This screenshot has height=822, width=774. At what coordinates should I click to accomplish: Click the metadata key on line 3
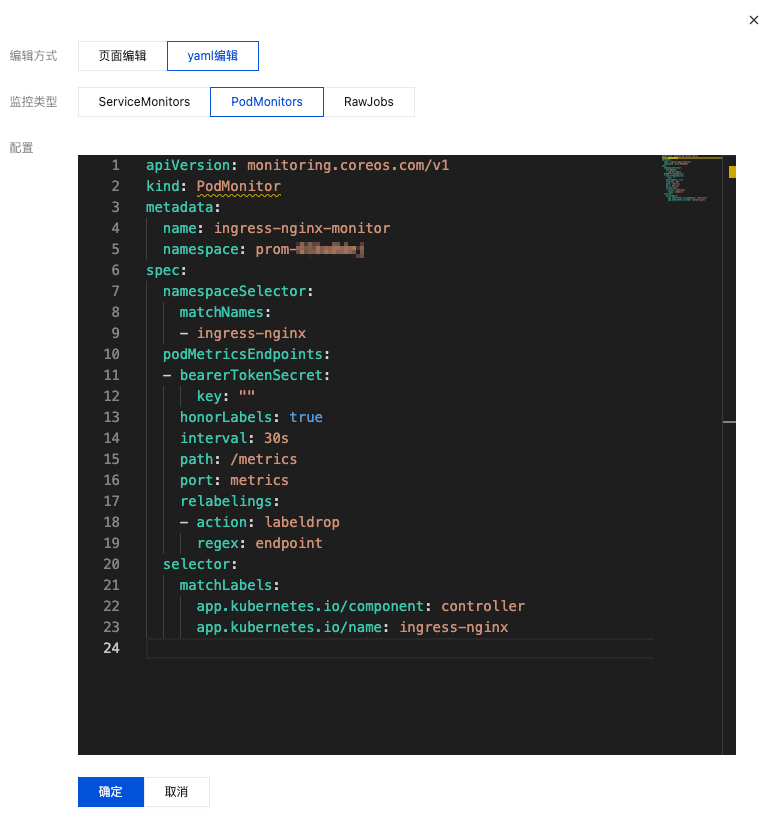(x=179, y=207)
